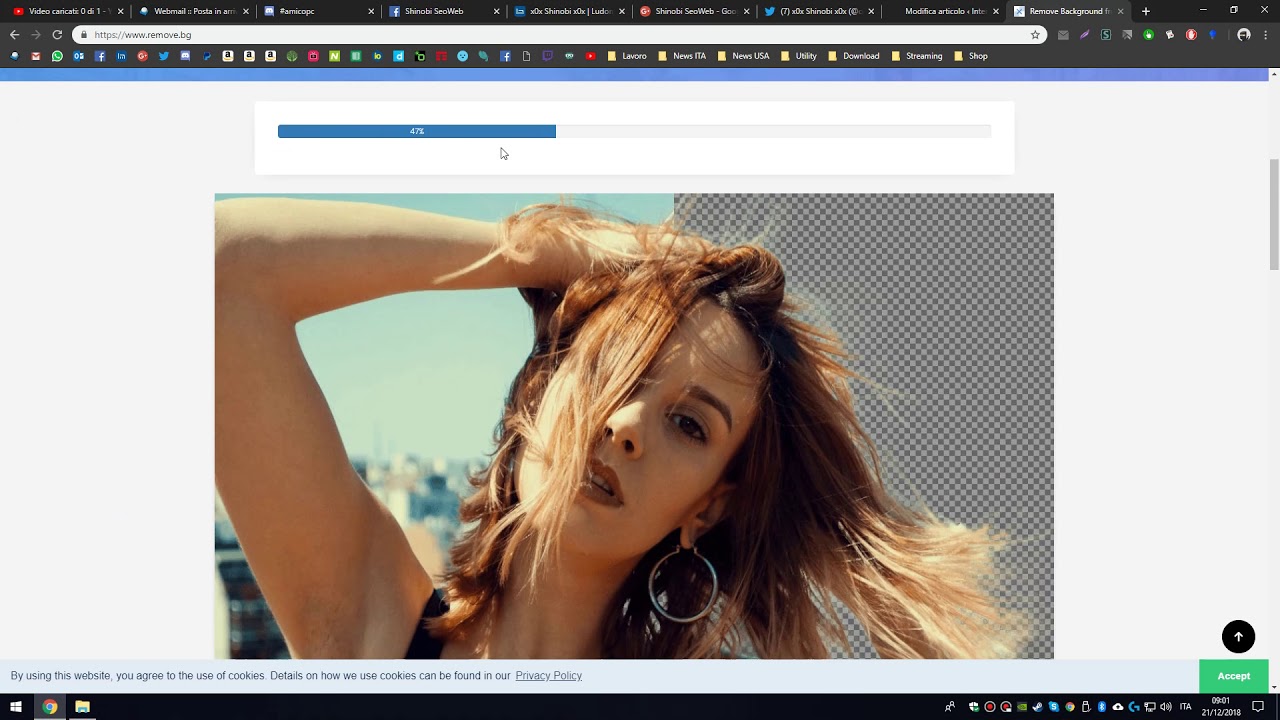The width and height of the screenshot is (1280, 720).
Task: Expand the Utility bookmarks folder
Action: [x=798, y=56]
